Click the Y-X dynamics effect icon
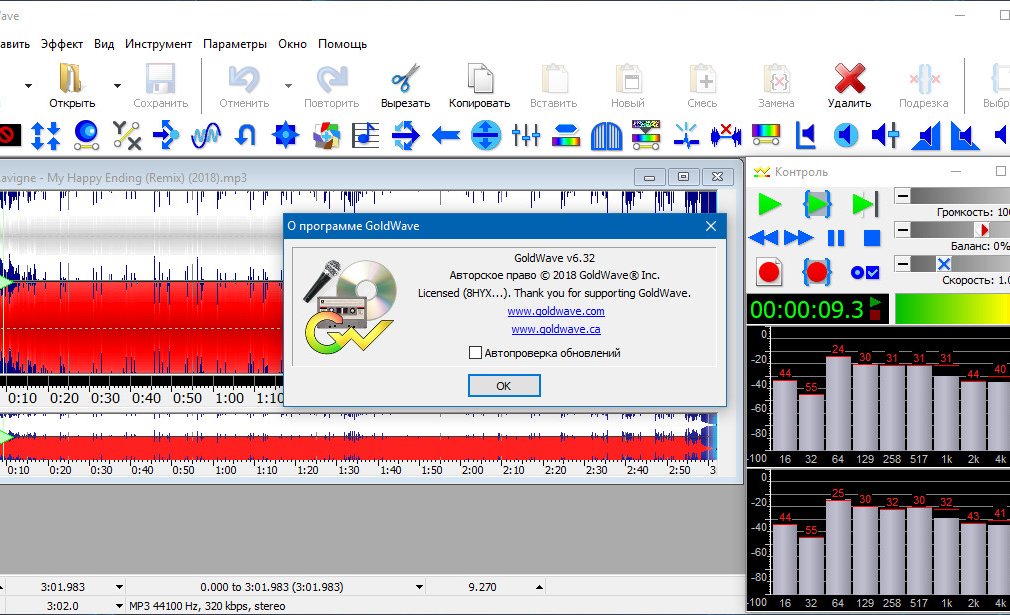 point(127,136)
